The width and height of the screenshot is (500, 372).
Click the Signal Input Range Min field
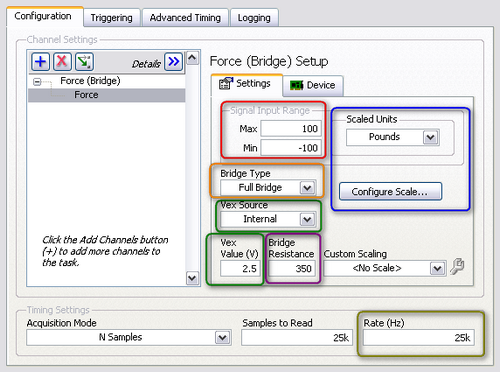[291, 148]
